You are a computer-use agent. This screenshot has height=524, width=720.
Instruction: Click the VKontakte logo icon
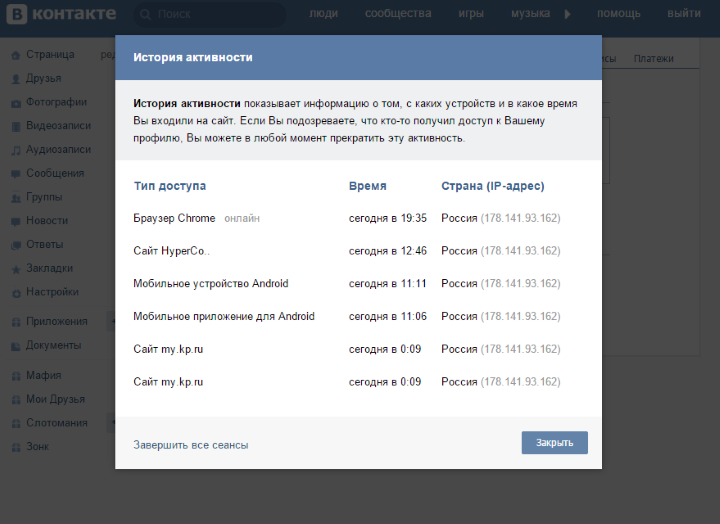coord(17,14)
